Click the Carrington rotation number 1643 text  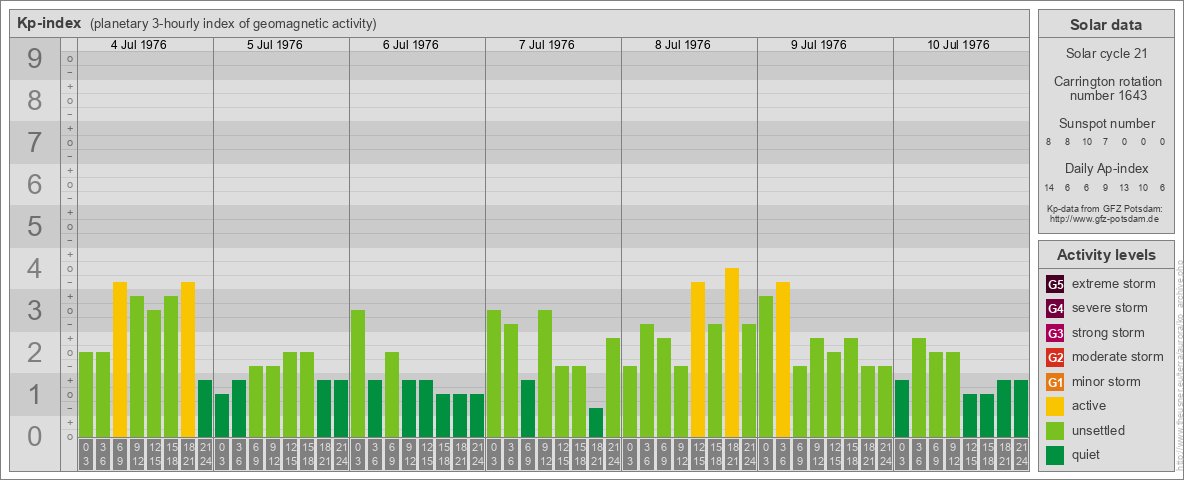(x=1107, y=88)
